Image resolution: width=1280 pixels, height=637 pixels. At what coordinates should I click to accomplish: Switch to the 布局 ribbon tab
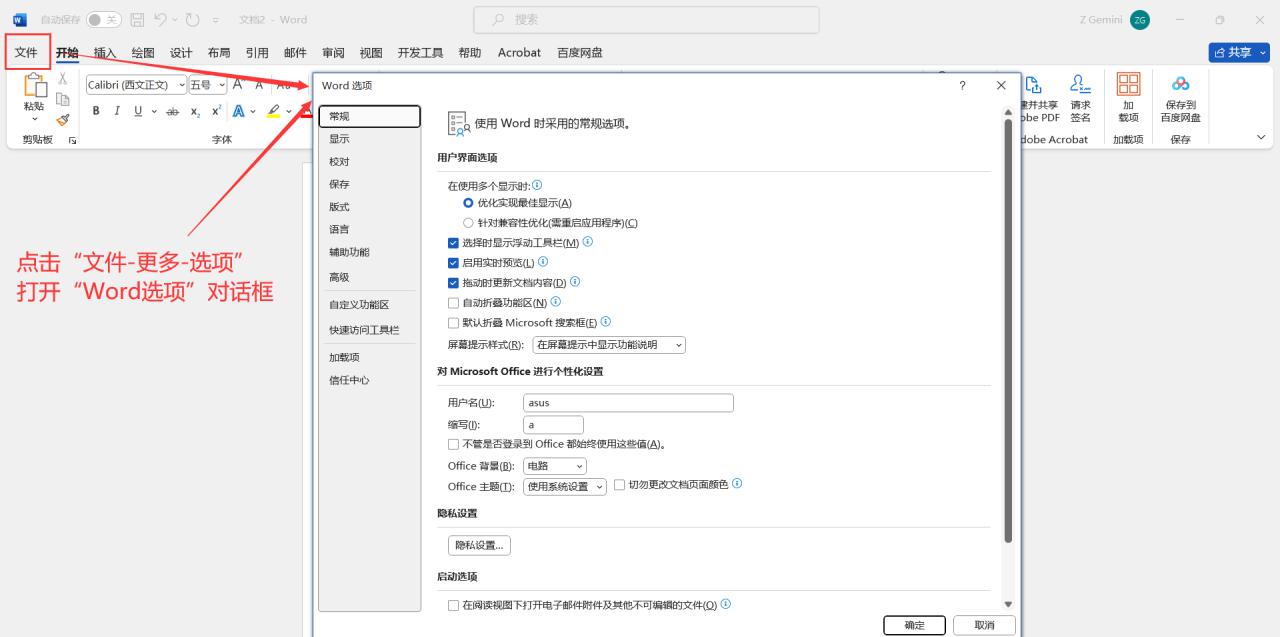point(219,53)
